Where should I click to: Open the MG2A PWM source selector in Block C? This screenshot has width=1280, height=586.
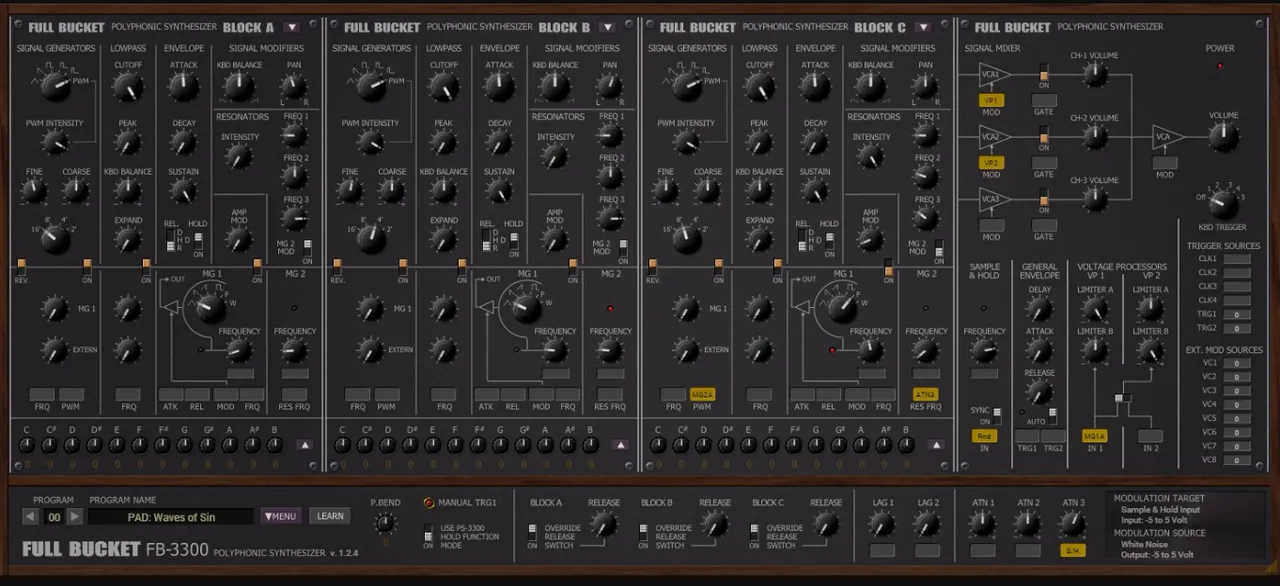coord(702,394)
